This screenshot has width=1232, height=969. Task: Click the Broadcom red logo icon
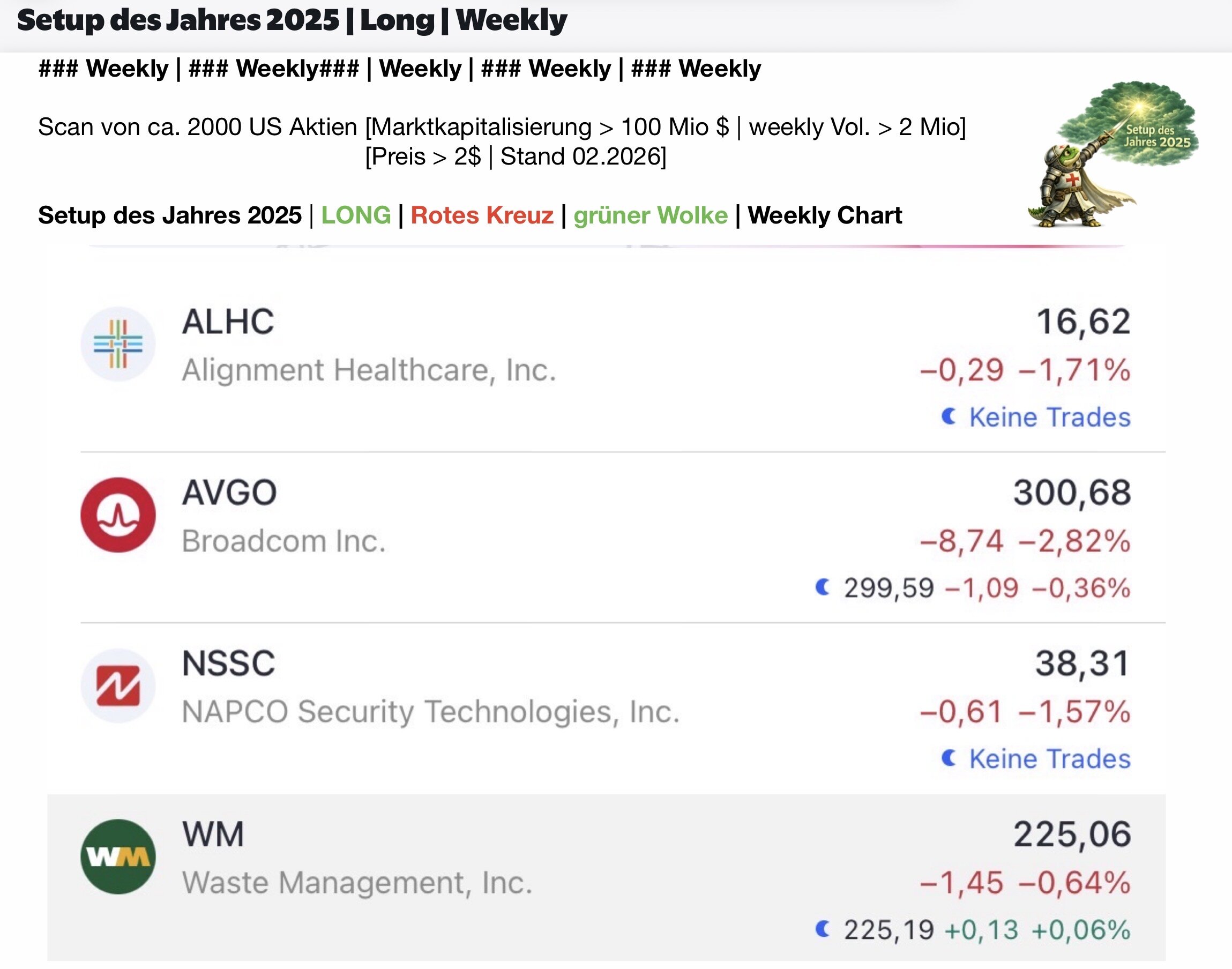coord(118,515)
